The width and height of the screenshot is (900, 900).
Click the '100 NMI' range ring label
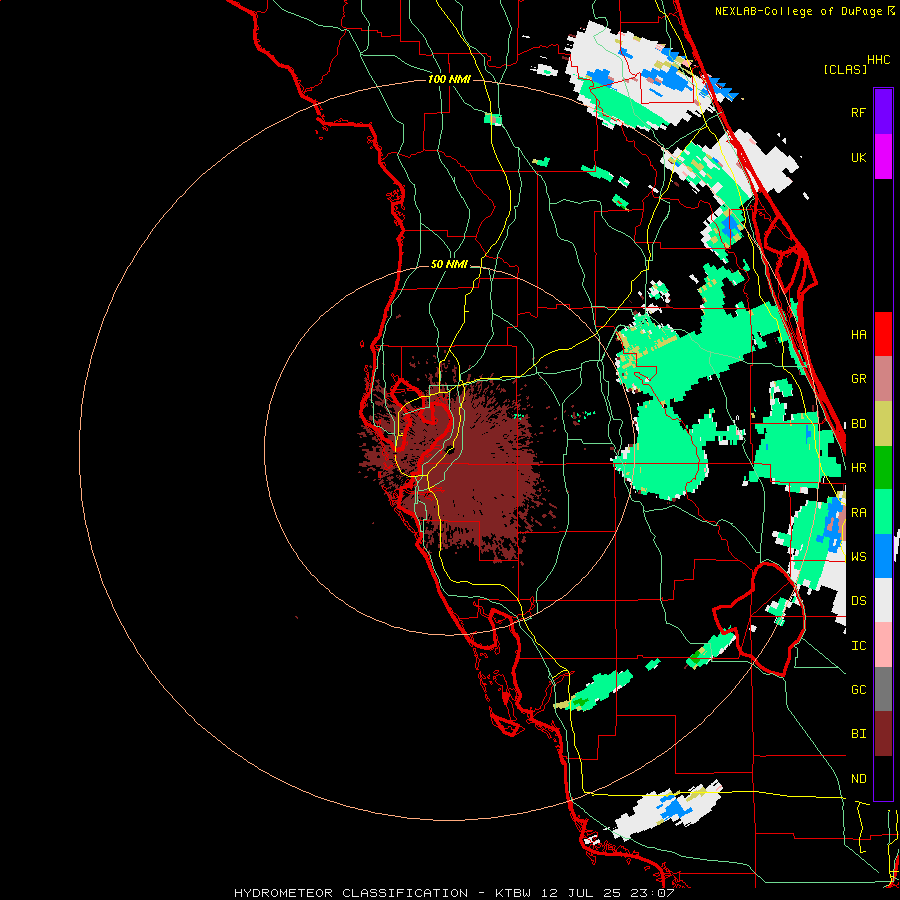449,79
